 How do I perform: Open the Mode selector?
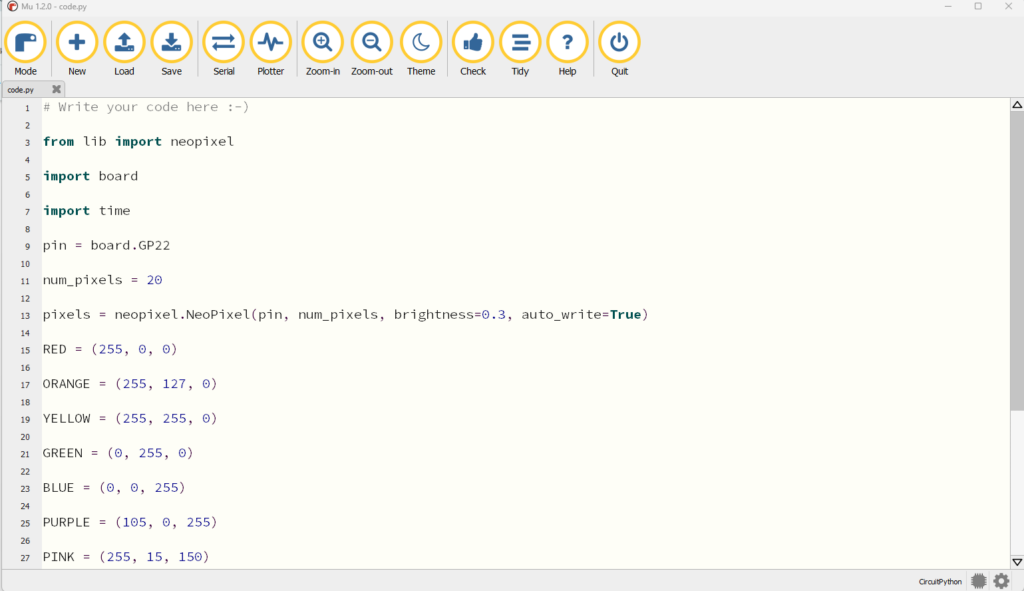coord(25,43)
